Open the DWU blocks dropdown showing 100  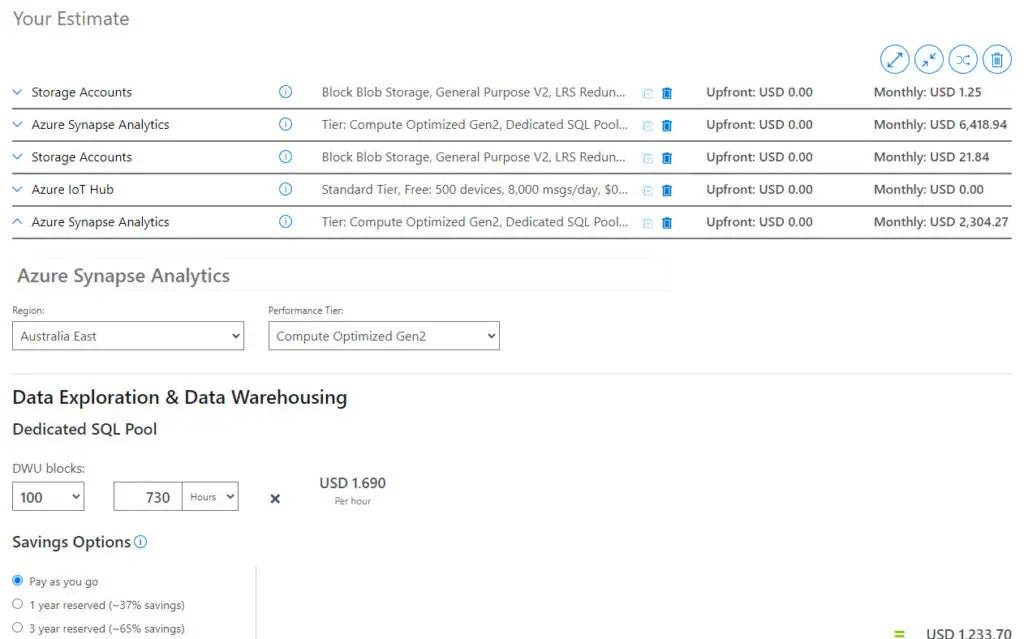(48, 497)
